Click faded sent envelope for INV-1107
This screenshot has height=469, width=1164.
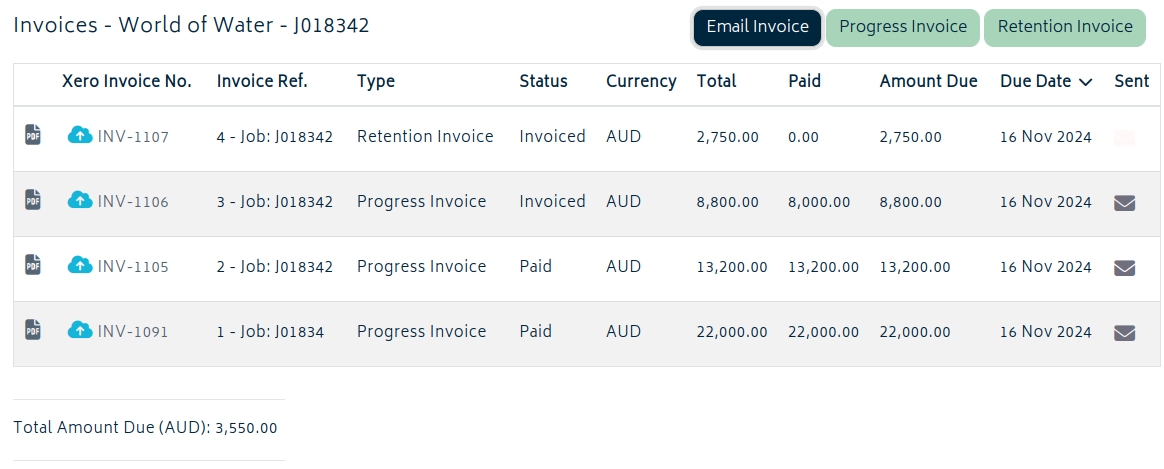(x=1125, y=137)
